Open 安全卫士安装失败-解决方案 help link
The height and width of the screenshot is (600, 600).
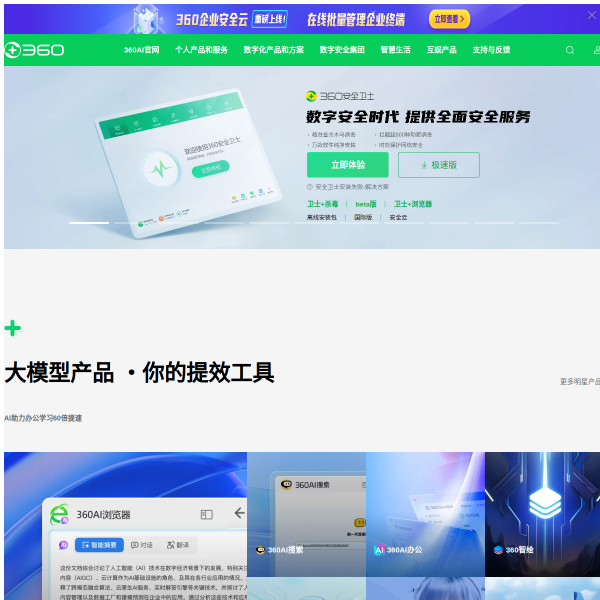348,187
